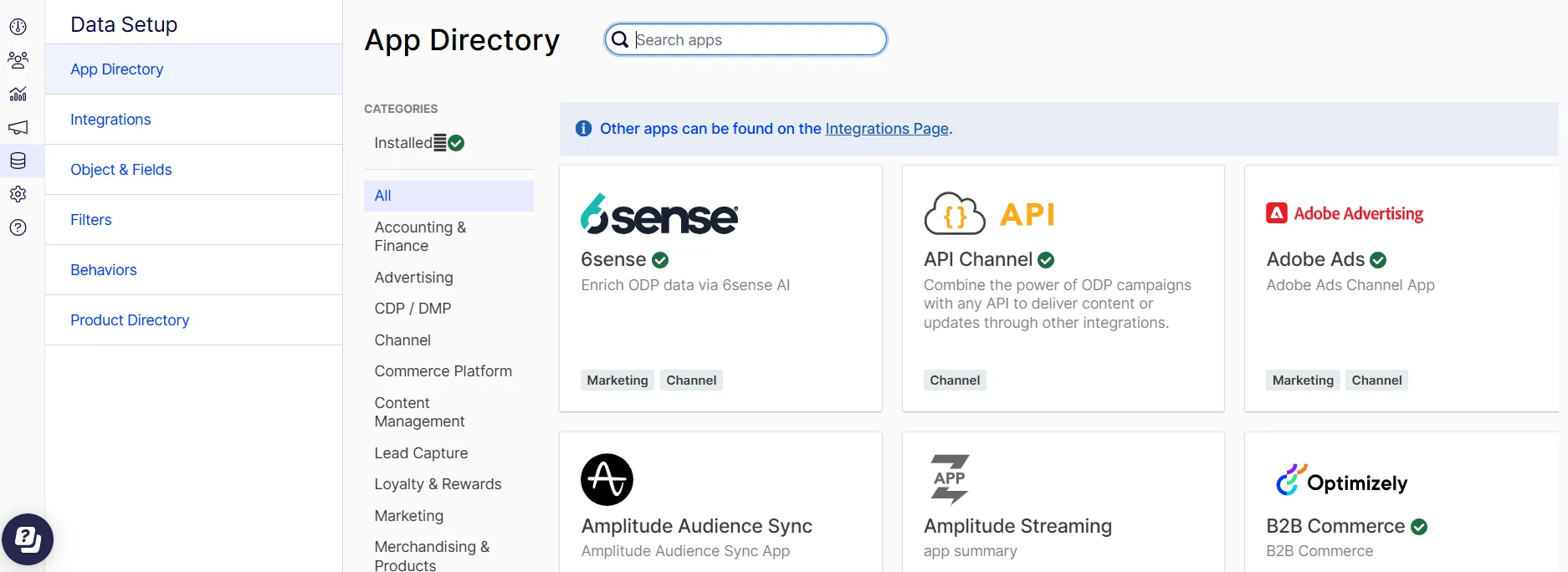Screen dimensions: 1568x572
Task: Open the analytics chart icon in left rail
Action: (18, 94)
